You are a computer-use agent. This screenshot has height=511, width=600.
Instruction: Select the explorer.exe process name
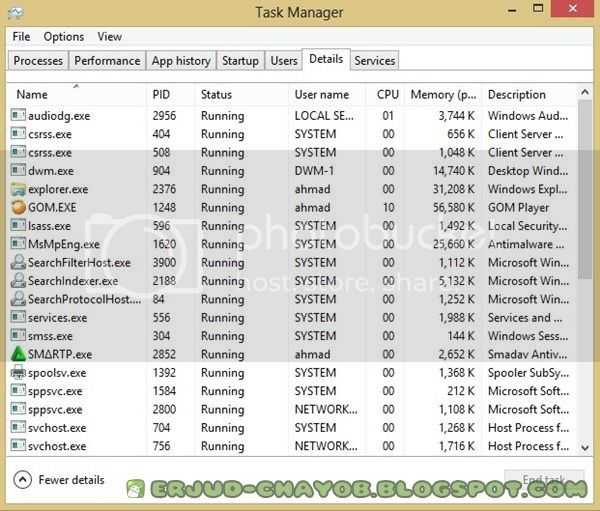coord(58,189)
